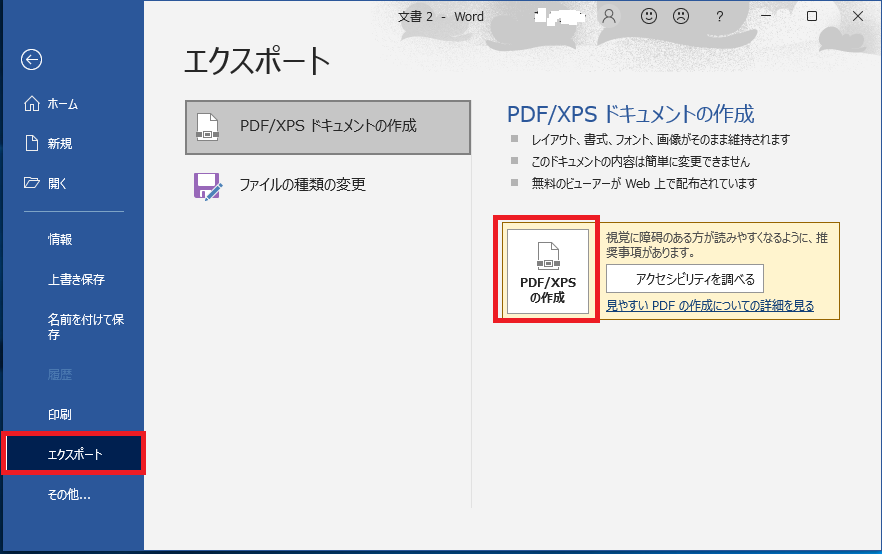This screenshot has width=882, height=554.
Task: Click the smiley face feedback icon
Action: (x=649, y=16)
